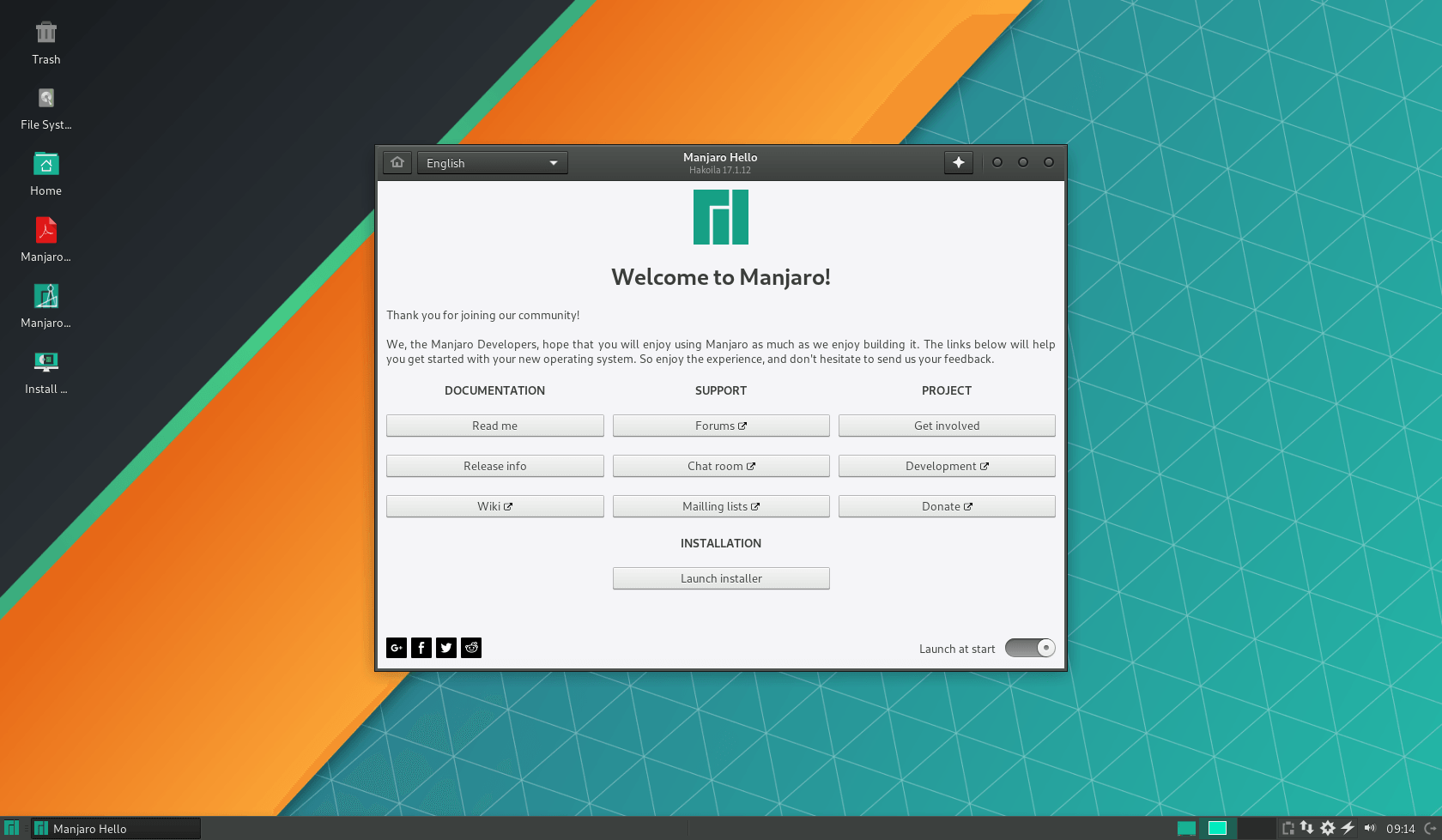The image size is (1442, 840).
Task: Click the Manjaro Hello taskbar entry
Action: (x=116, y=829)
